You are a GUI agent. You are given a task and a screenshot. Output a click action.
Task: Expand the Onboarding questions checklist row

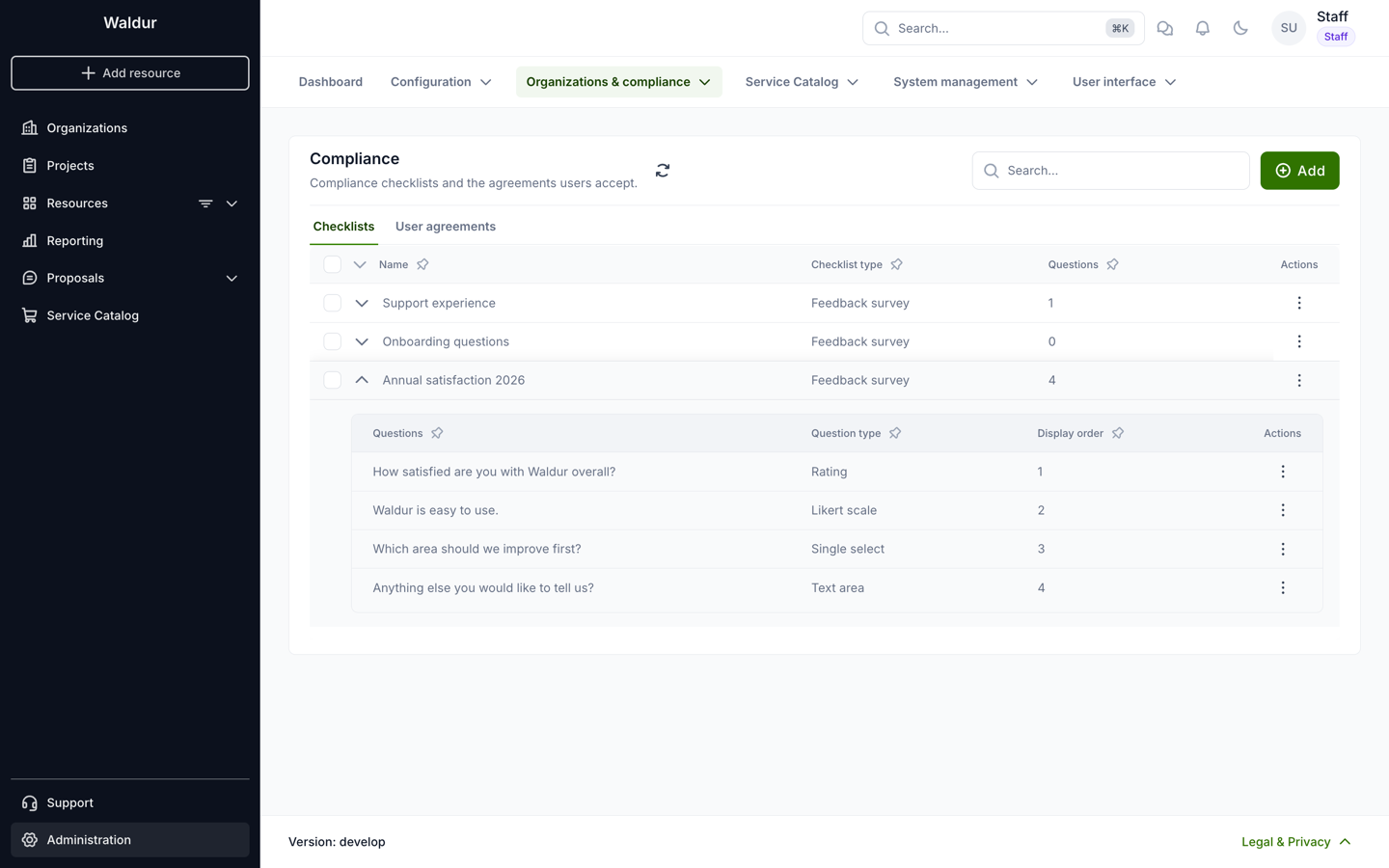(x=362, y=341)
